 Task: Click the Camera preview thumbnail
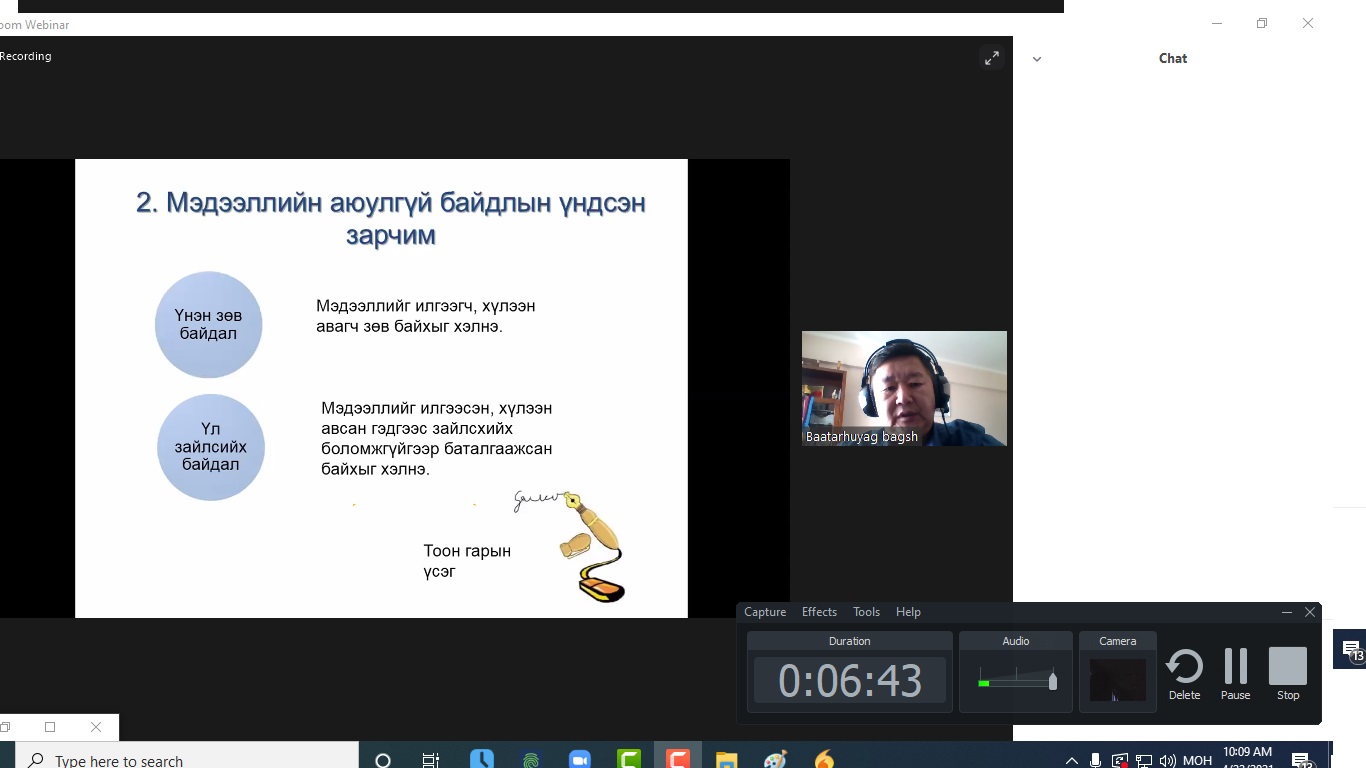1117,681
